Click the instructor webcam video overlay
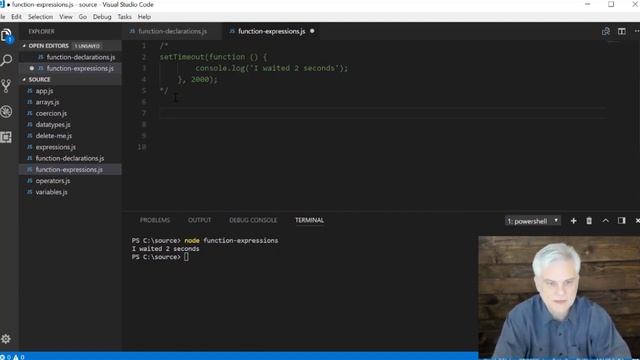The width and height of the screenshot is (640, 360). point(559,298)
